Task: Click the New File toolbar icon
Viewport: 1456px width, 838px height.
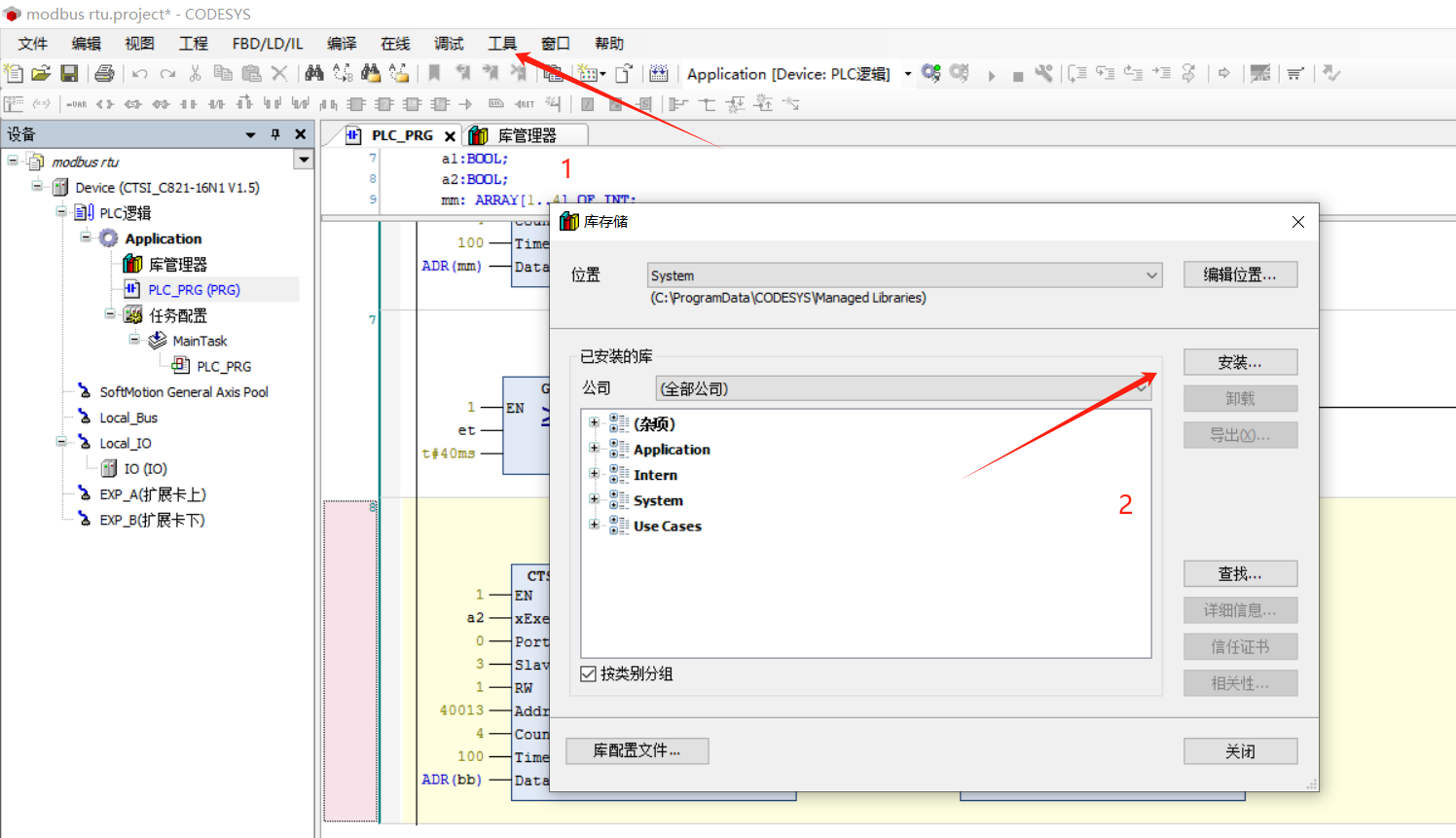Action: pyautogui.click(x=14, y=73)
